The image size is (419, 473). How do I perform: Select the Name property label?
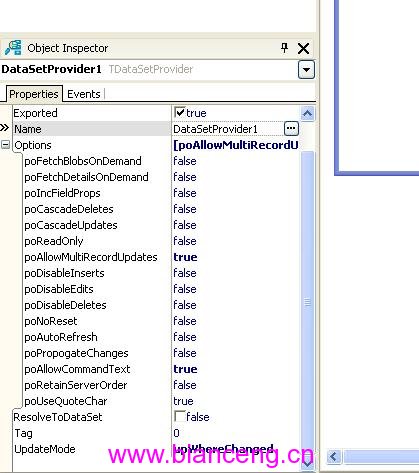[28, 129]
